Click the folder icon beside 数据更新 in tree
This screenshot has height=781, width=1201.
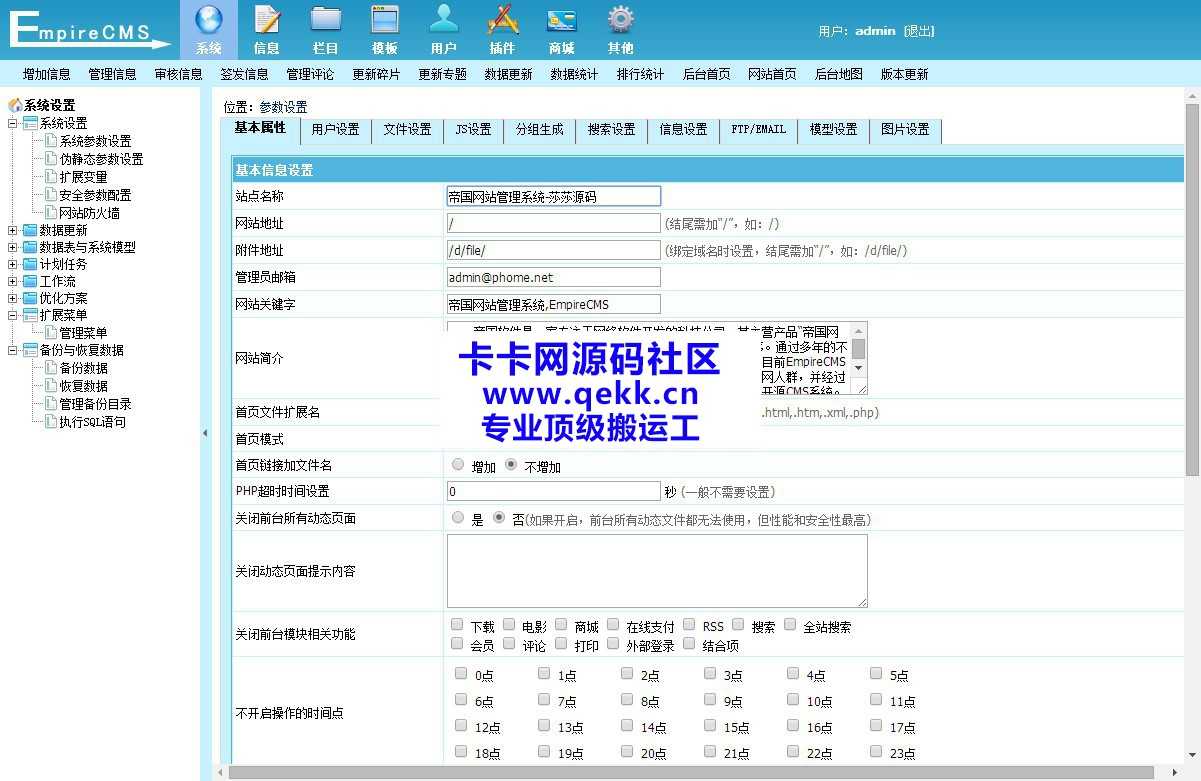tap(30, 230)
